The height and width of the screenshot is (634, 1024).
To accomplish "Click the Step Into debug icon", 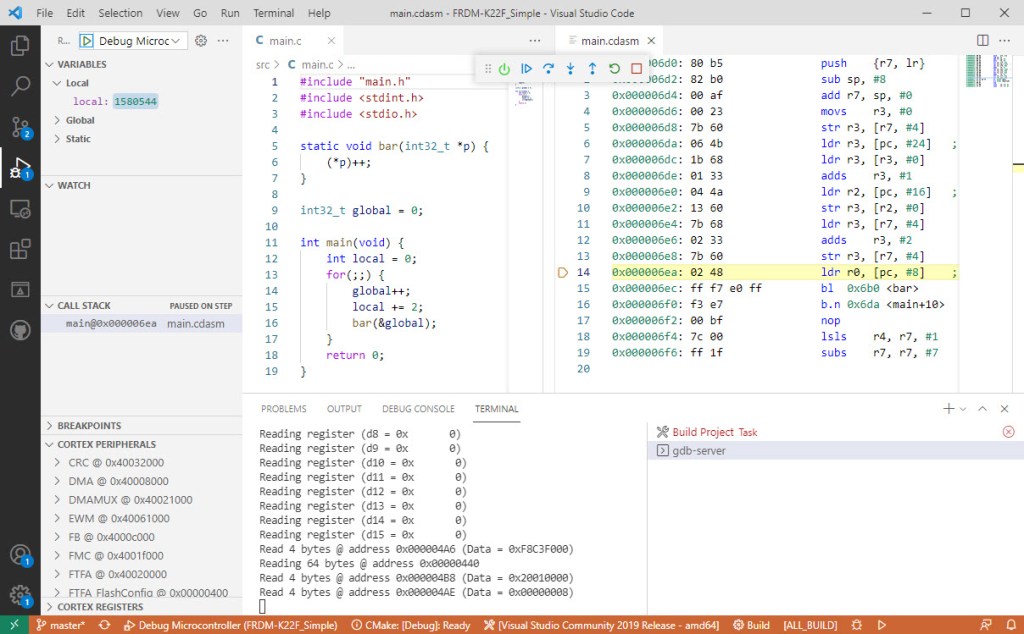I will click(x=570, y=69).
